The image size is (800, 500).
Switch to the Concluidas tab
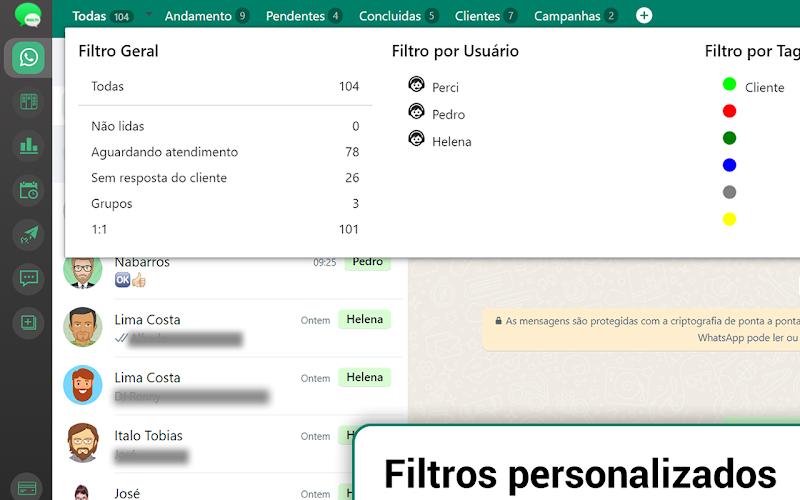click(398, 16)
